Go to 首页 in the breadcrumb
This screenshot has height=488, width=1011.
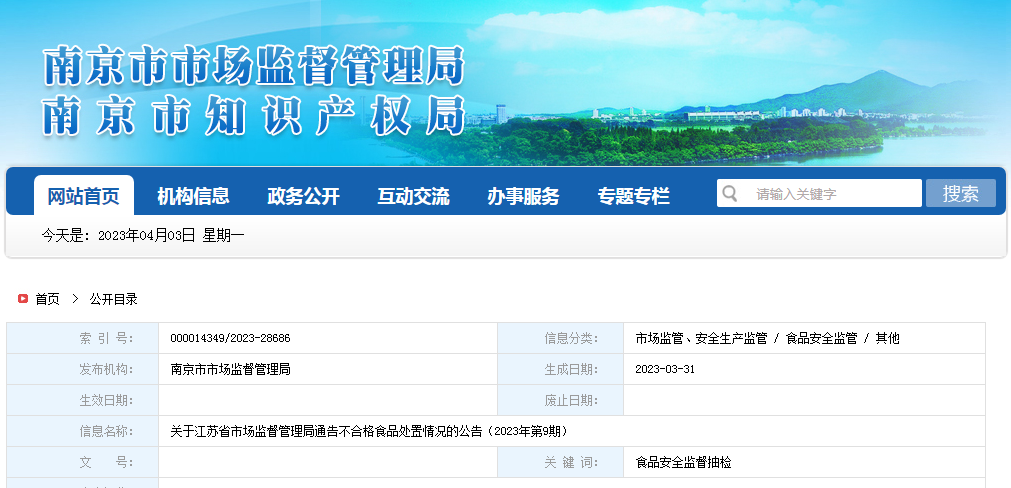click(47, 299)
